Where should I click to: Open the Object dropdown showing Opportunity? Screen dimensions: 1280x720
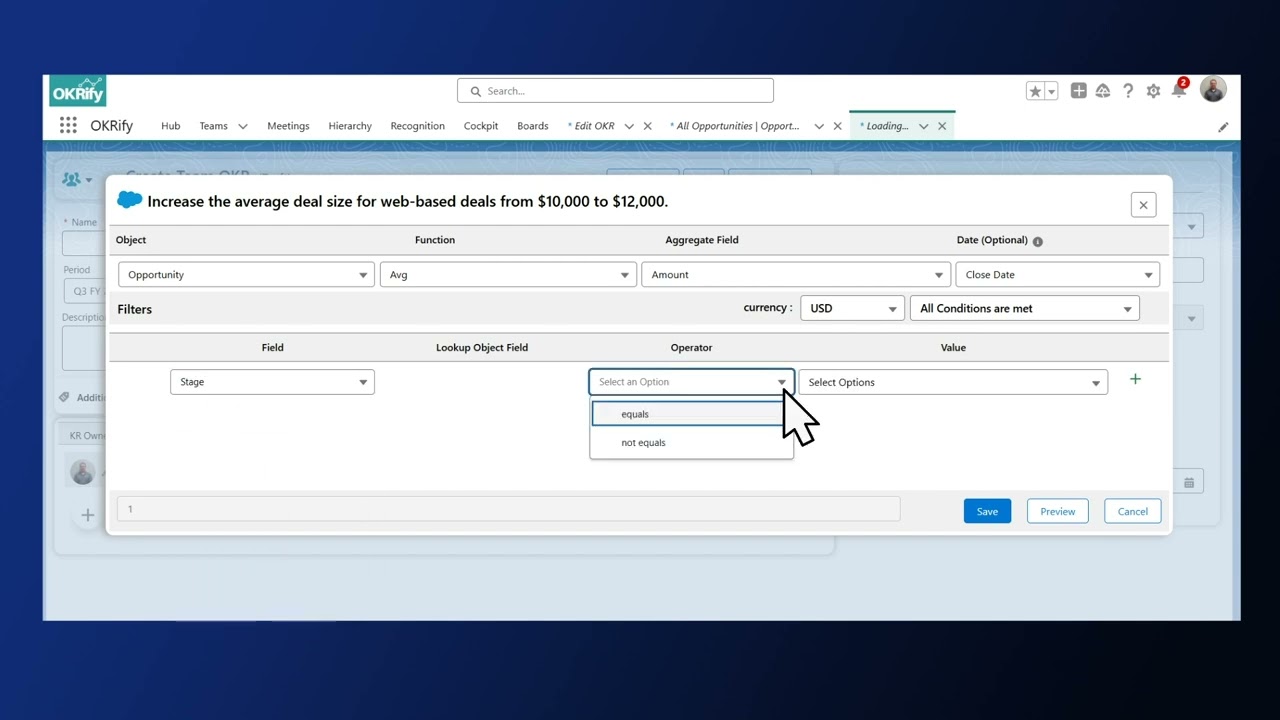(246, 275)
